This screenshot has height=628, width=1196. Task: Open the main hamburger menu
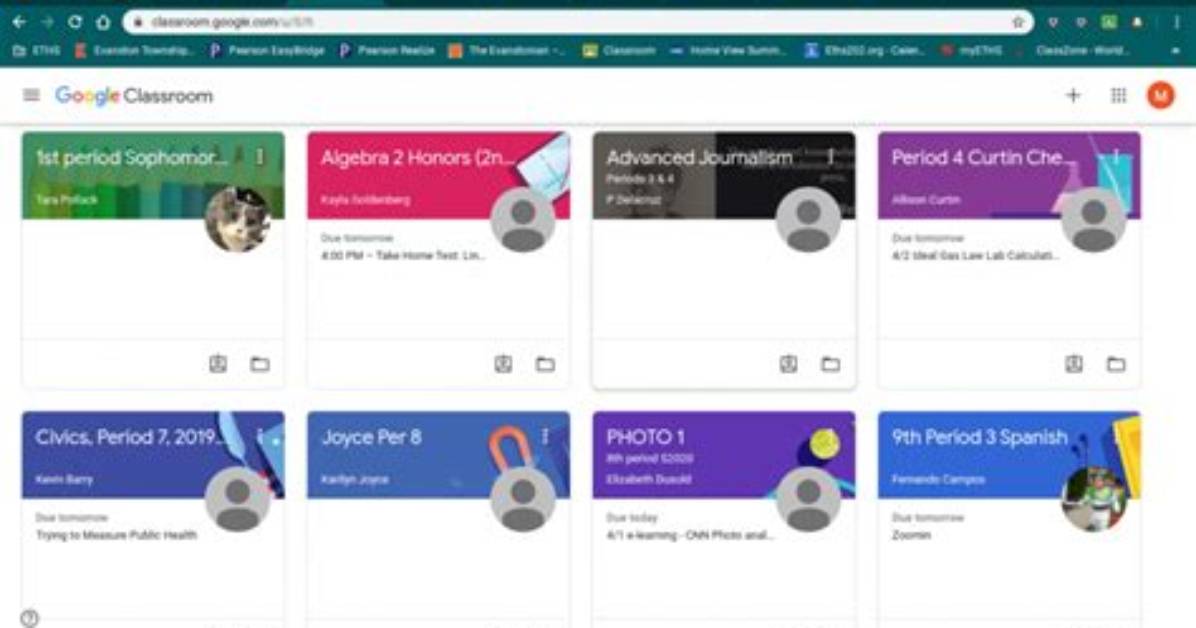click(x=31, y=95)
